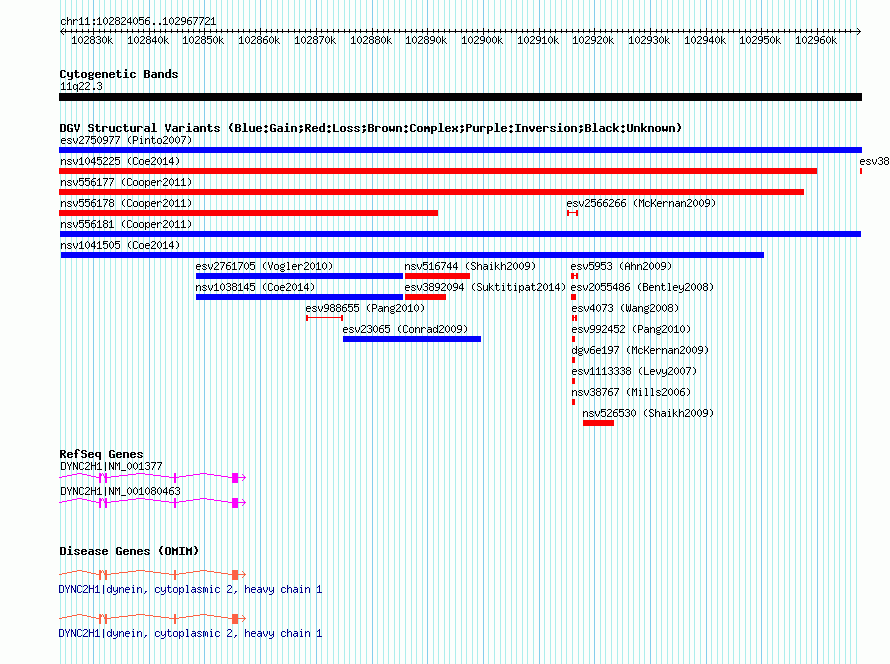Viewport: 890px width, 664px height.
Task: Click the esv2750977 (Pinto2007) label text
Action: (x=126, y=140)
